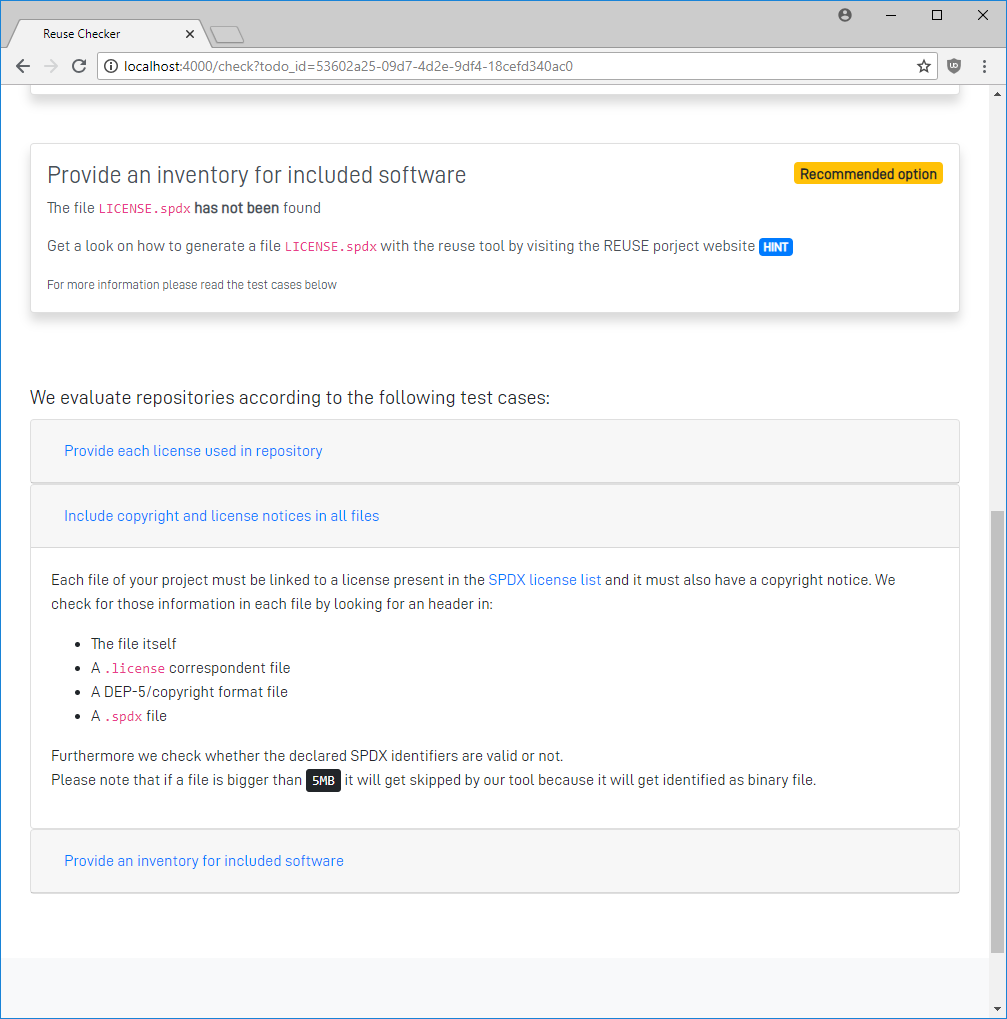The image size is (1007, 1019).
Task: Click 'For more information please read' note
Action: [192, 285]
